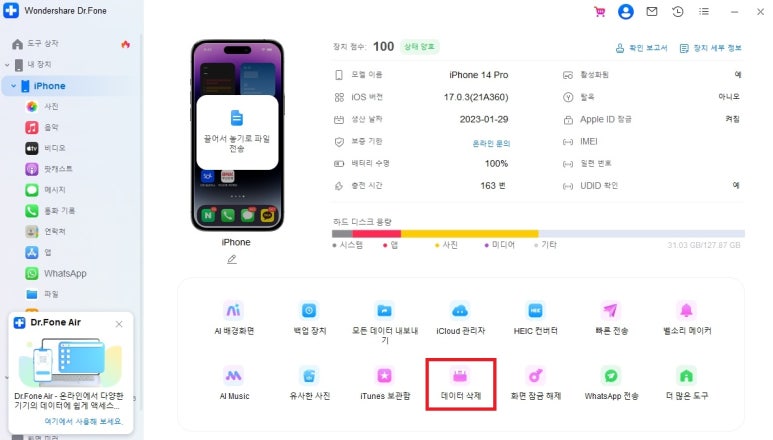Open the 벨소리 메이커 ringtone tool

pos(687,319)
